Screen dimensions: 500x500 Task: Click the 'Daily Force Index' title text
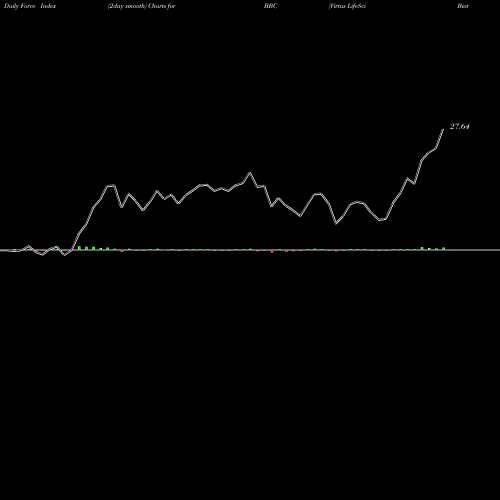[x=30, y=6]
